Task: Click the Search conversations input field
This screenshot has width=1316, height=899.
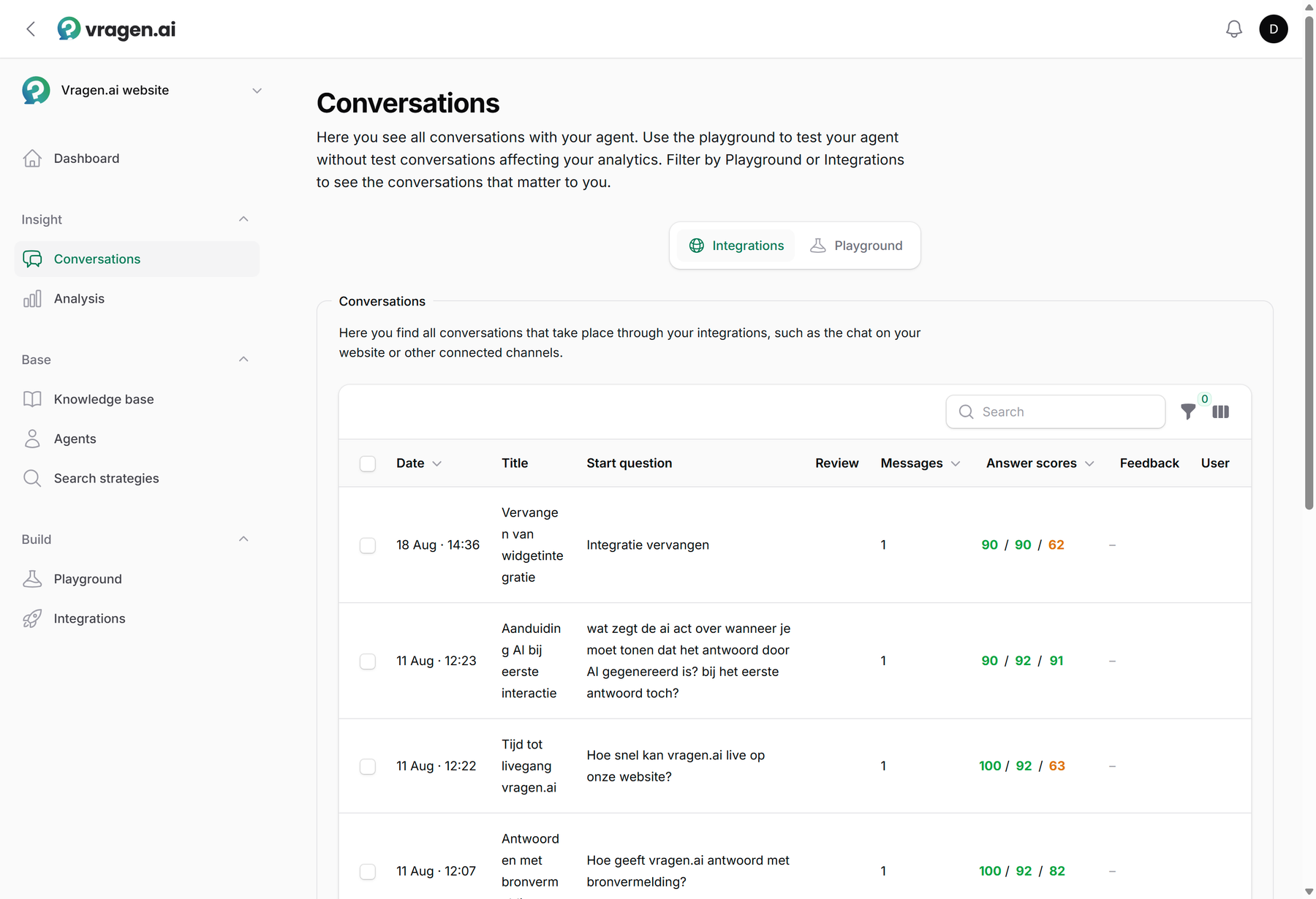Action: (1055, 412)
